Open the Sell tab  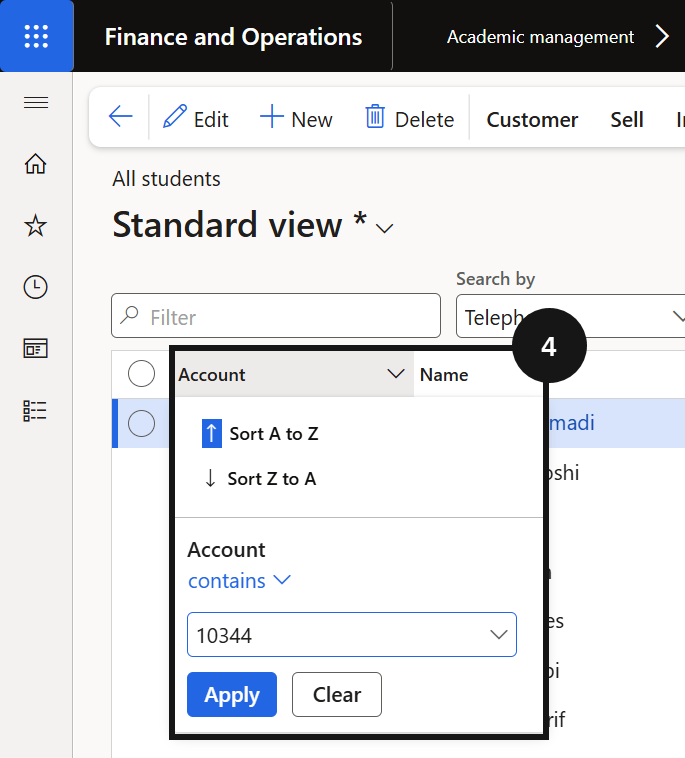627,119
